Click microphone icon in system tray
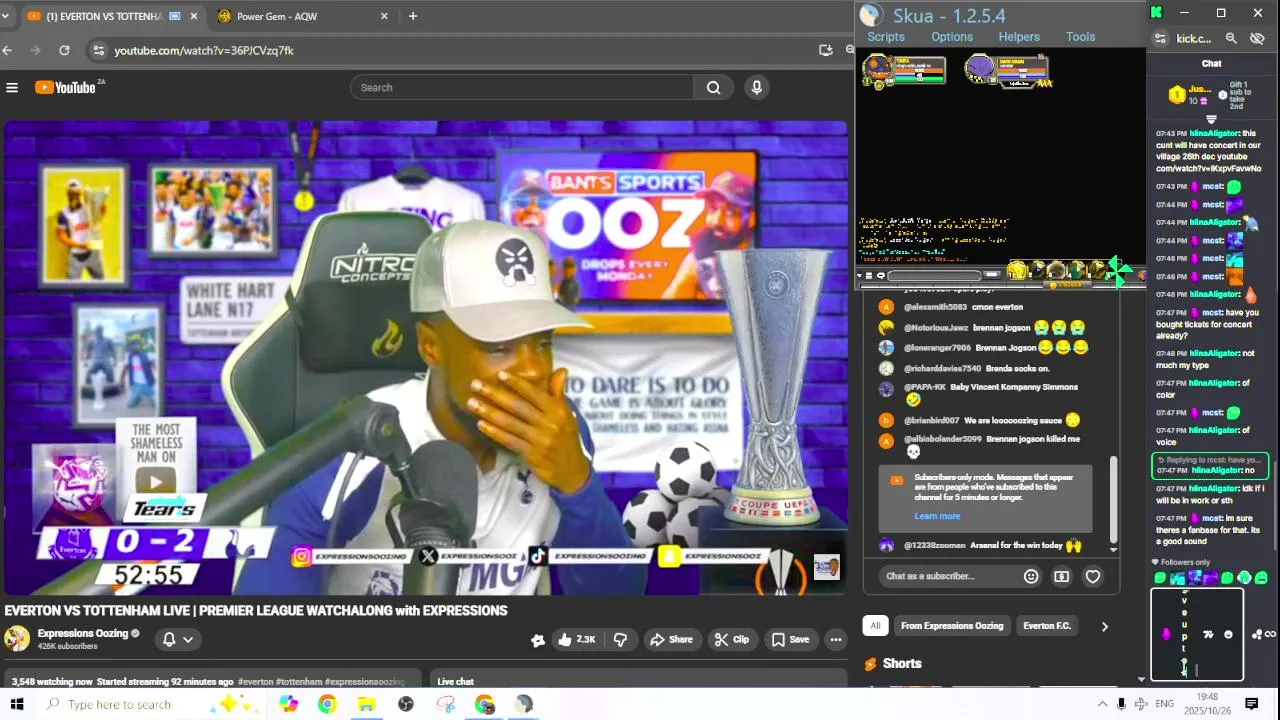 pos(1121,704)
